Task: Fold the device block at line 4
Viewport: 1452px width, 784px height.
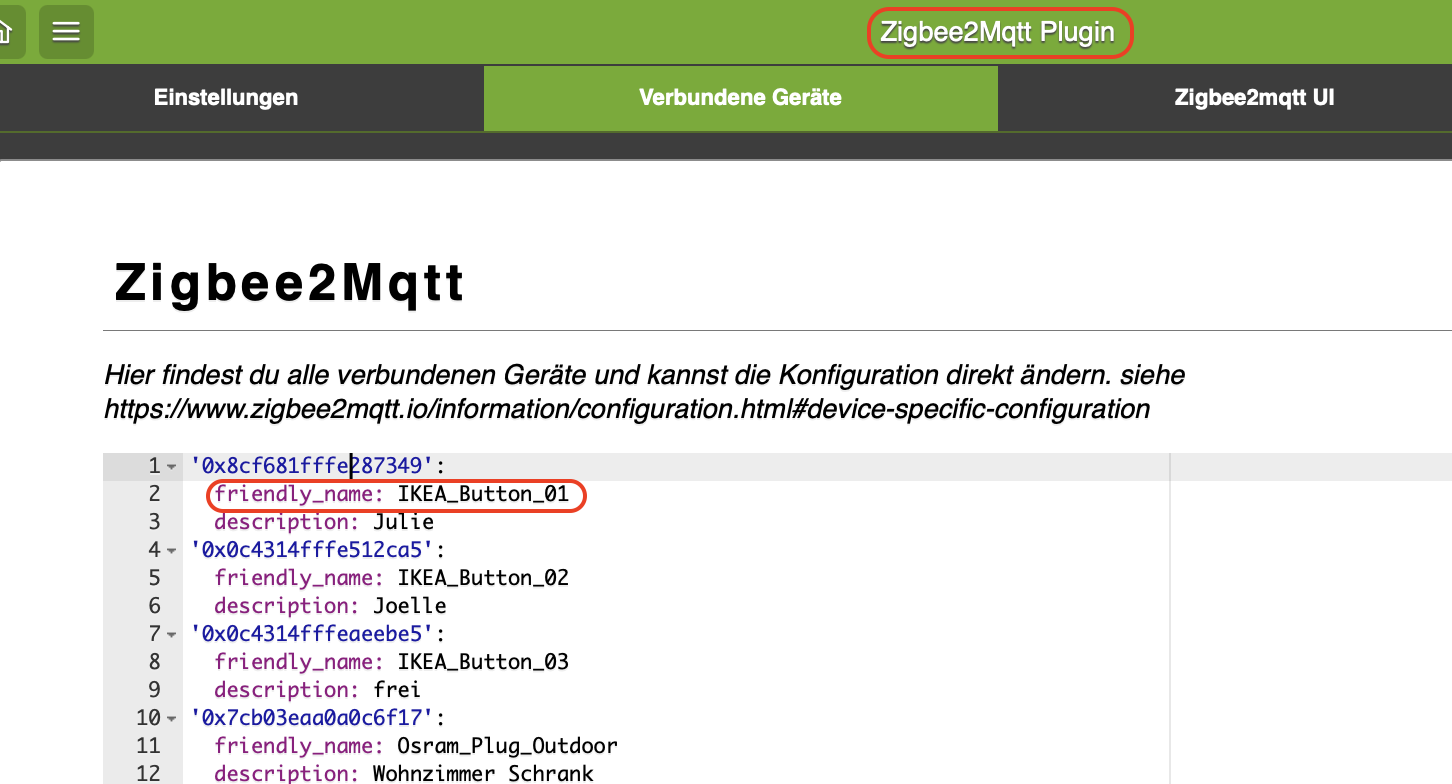Action: pos(171,550)
